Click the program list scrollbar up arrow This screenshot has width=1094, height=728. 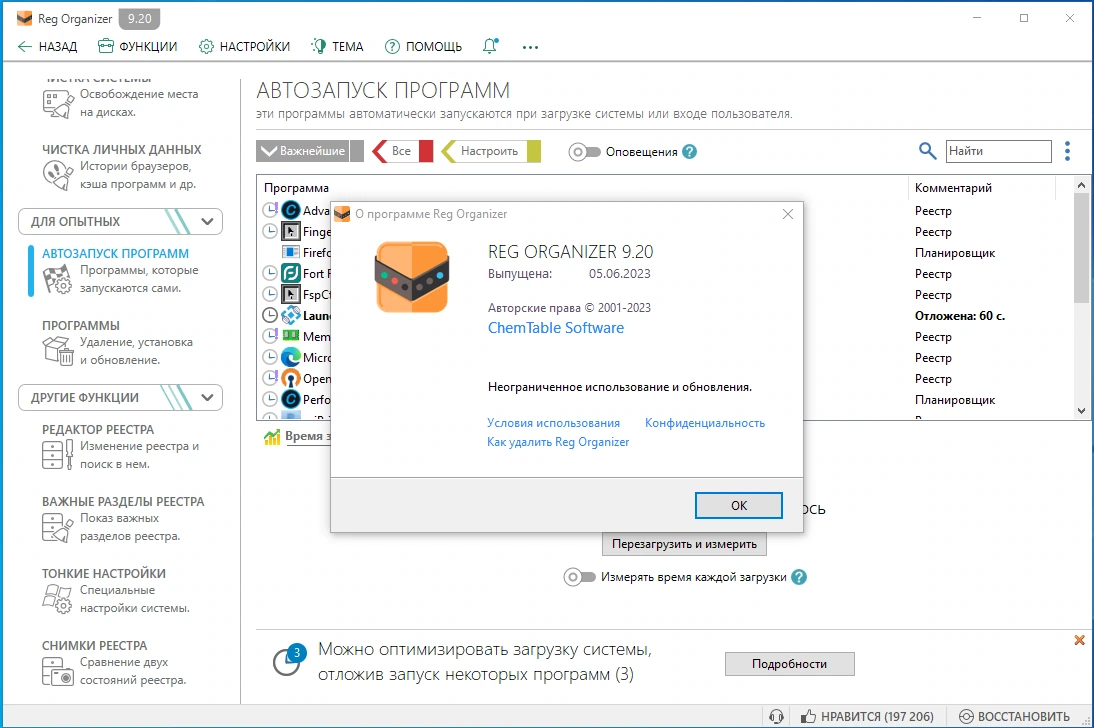click(1081, 185)
